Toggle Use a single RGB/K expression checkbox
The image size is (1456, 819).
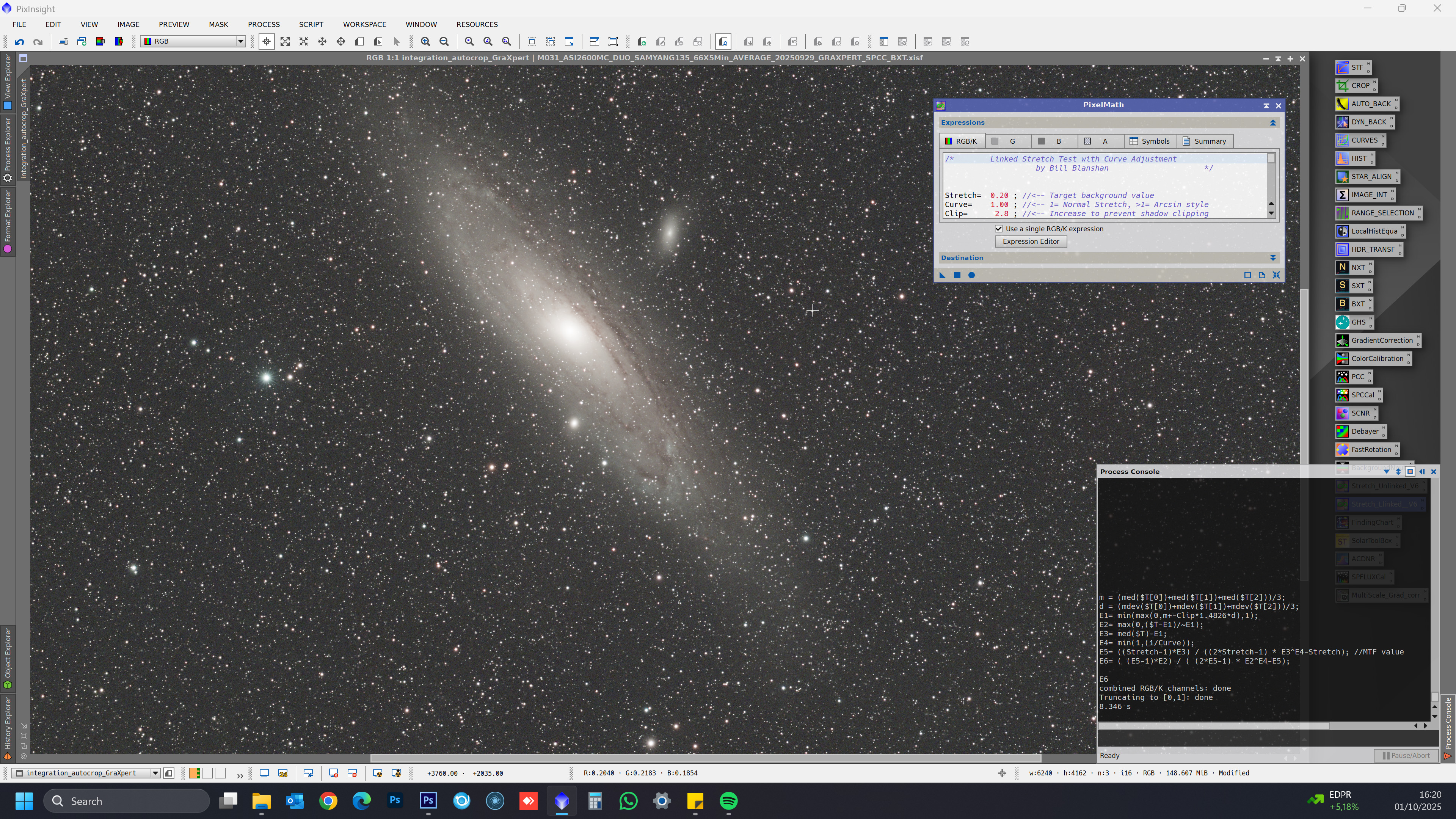(x=999, y=229)
